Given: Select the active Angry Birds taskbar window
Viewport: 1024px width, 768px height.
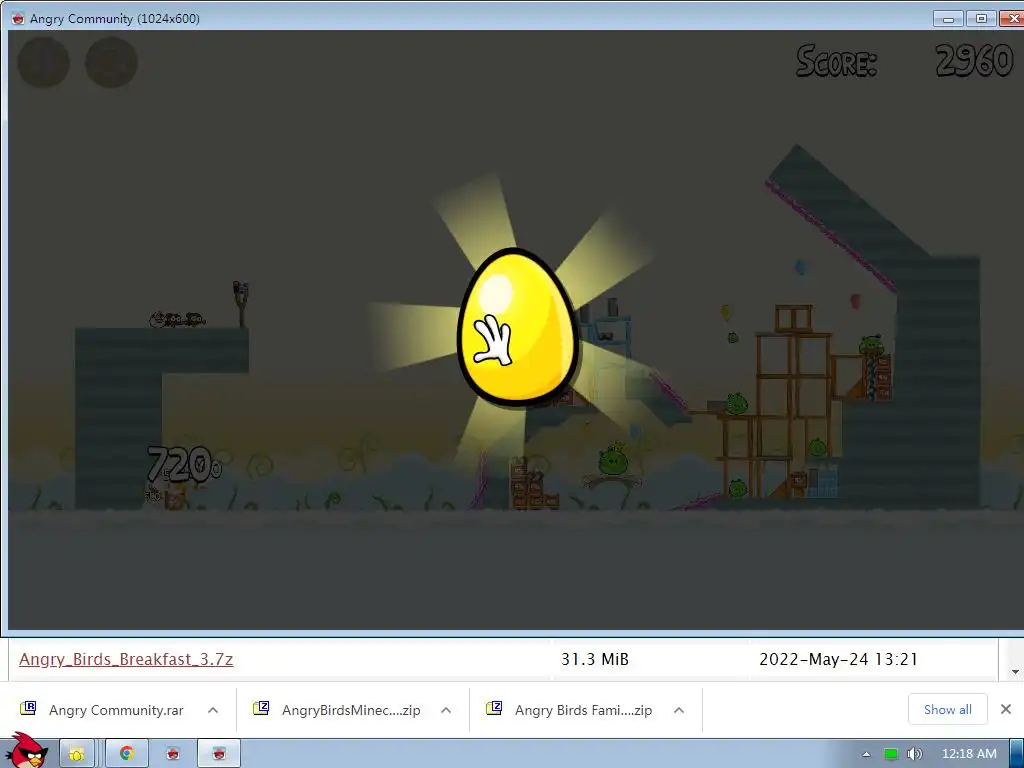Looking at the screenshot, I should point(219,754).
